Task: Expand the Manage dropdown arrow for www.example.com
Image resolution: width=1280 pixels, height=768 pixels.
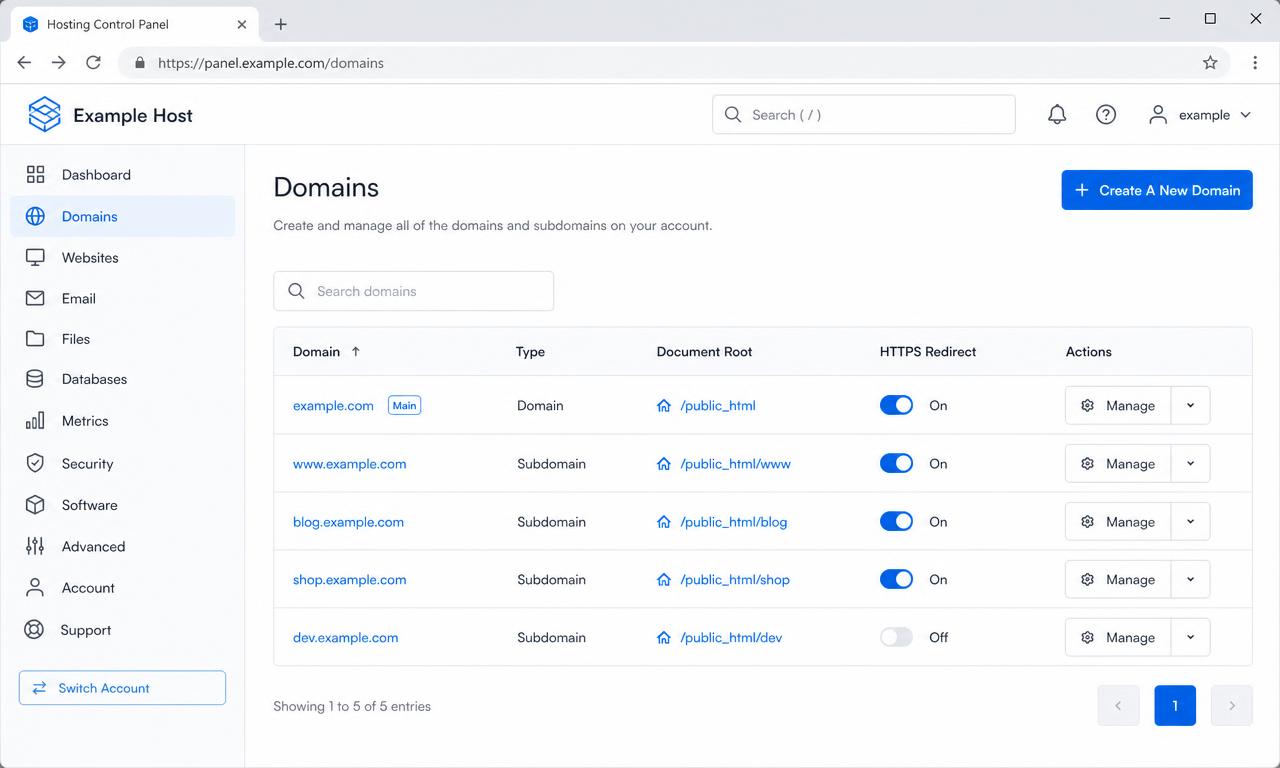Action: [1190, 464]
